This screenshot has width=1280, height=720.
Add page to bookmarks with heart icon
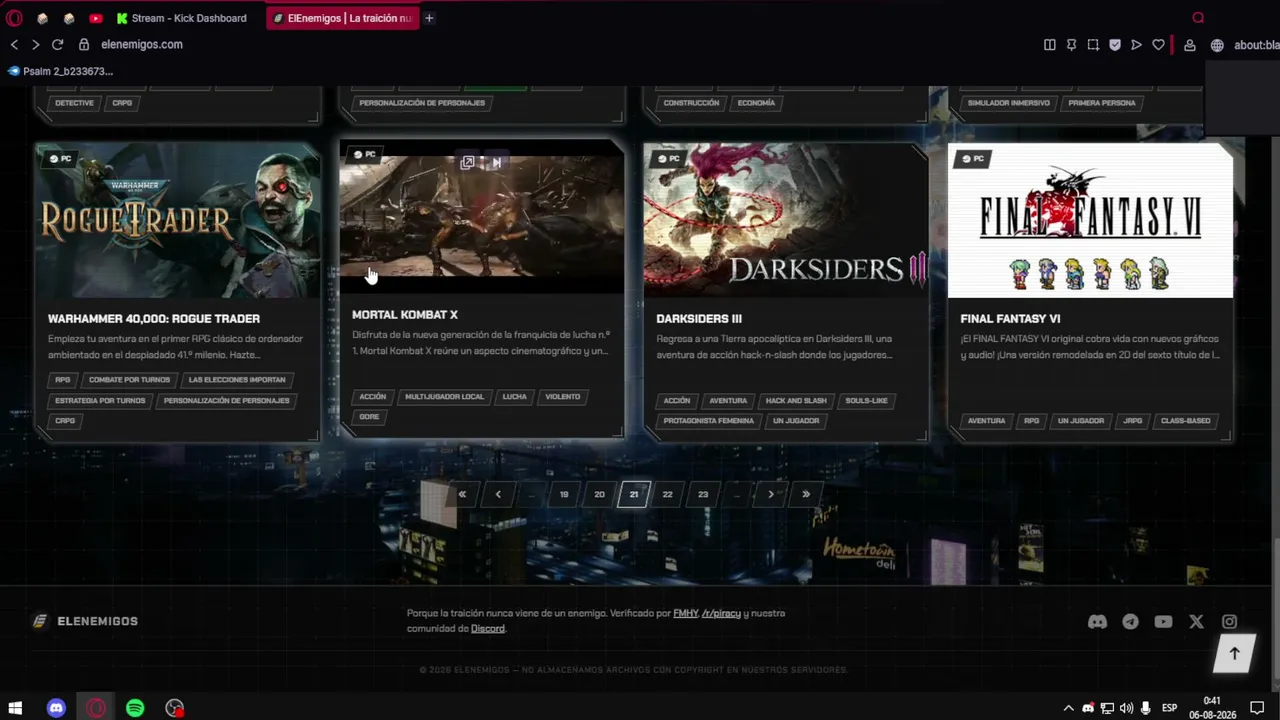pyautogui.click(x=1158, y=45)
